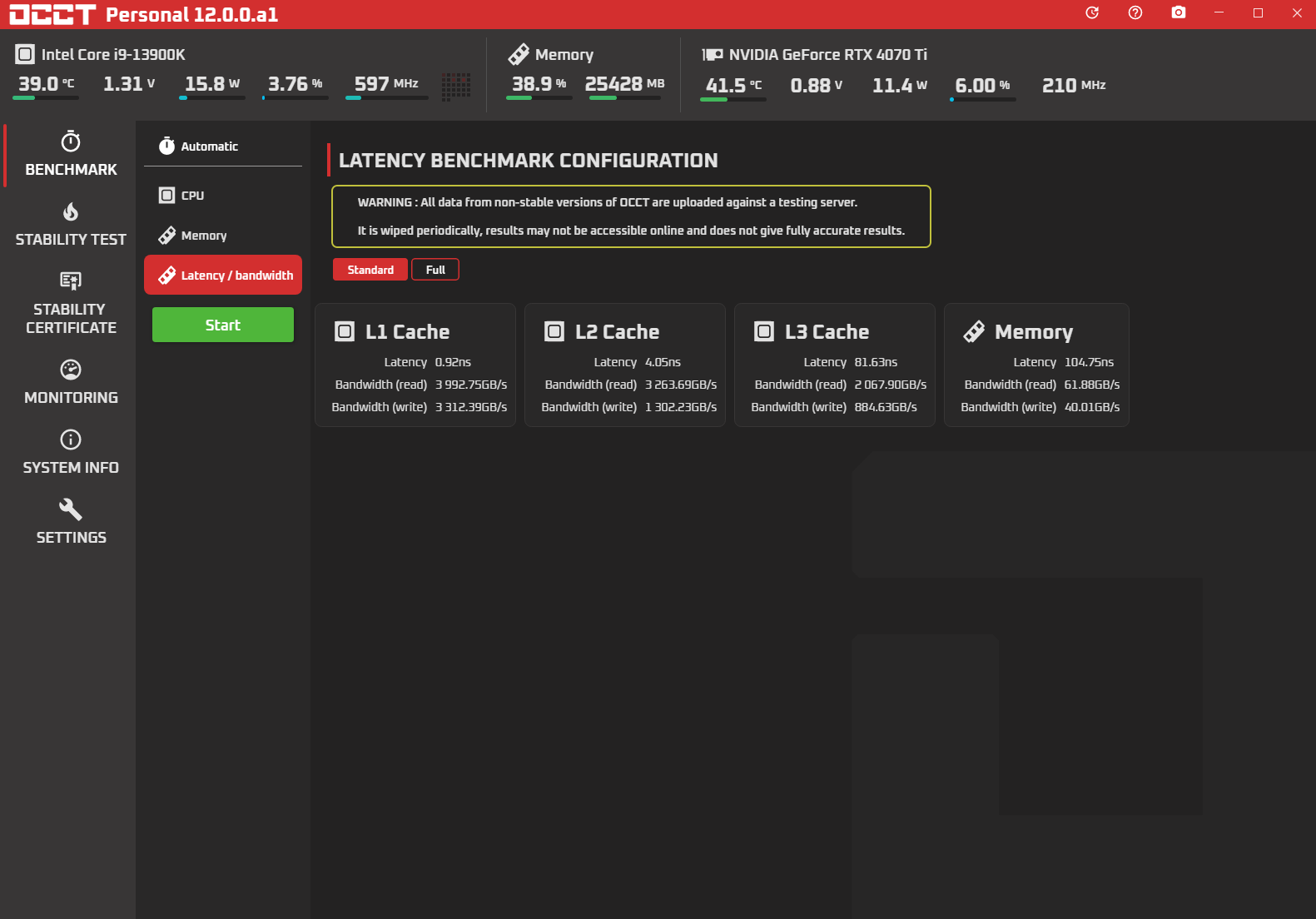1316x919 pixels.
Task: Click the Latency Benchmark Configuration heading
Action: [x=528, y=161]
